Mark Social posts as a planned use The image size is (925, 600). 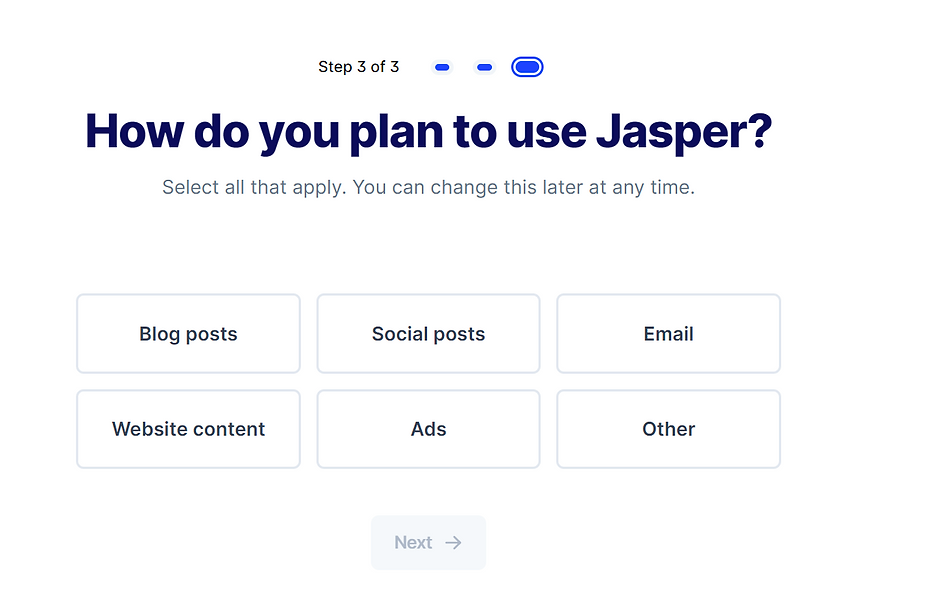click(x=428, y=334)
